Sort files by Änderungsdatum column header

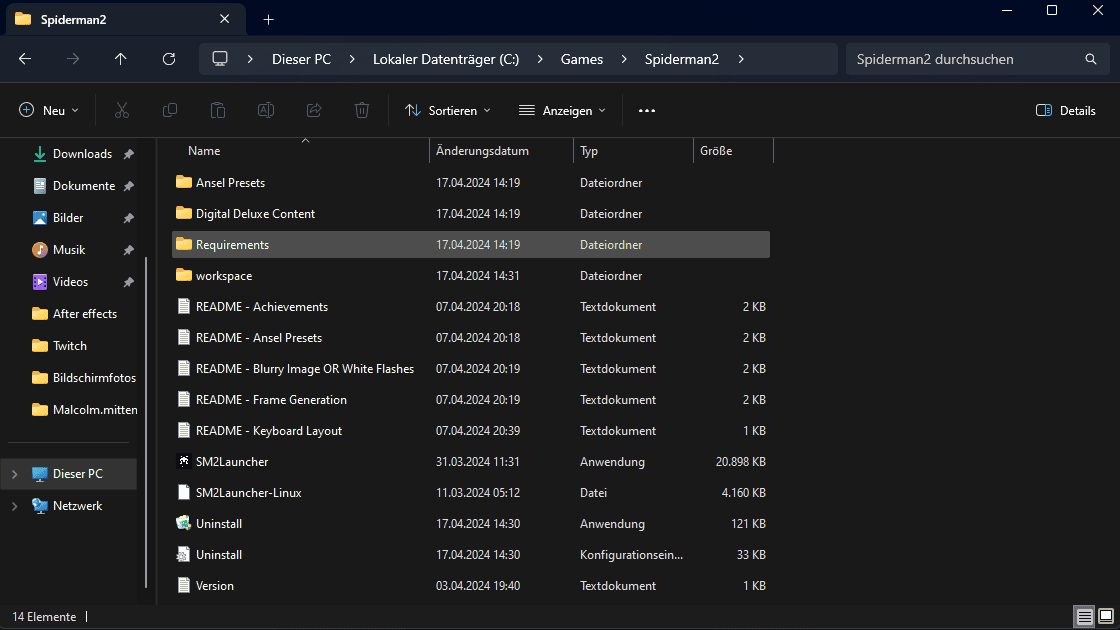[482, 151]
